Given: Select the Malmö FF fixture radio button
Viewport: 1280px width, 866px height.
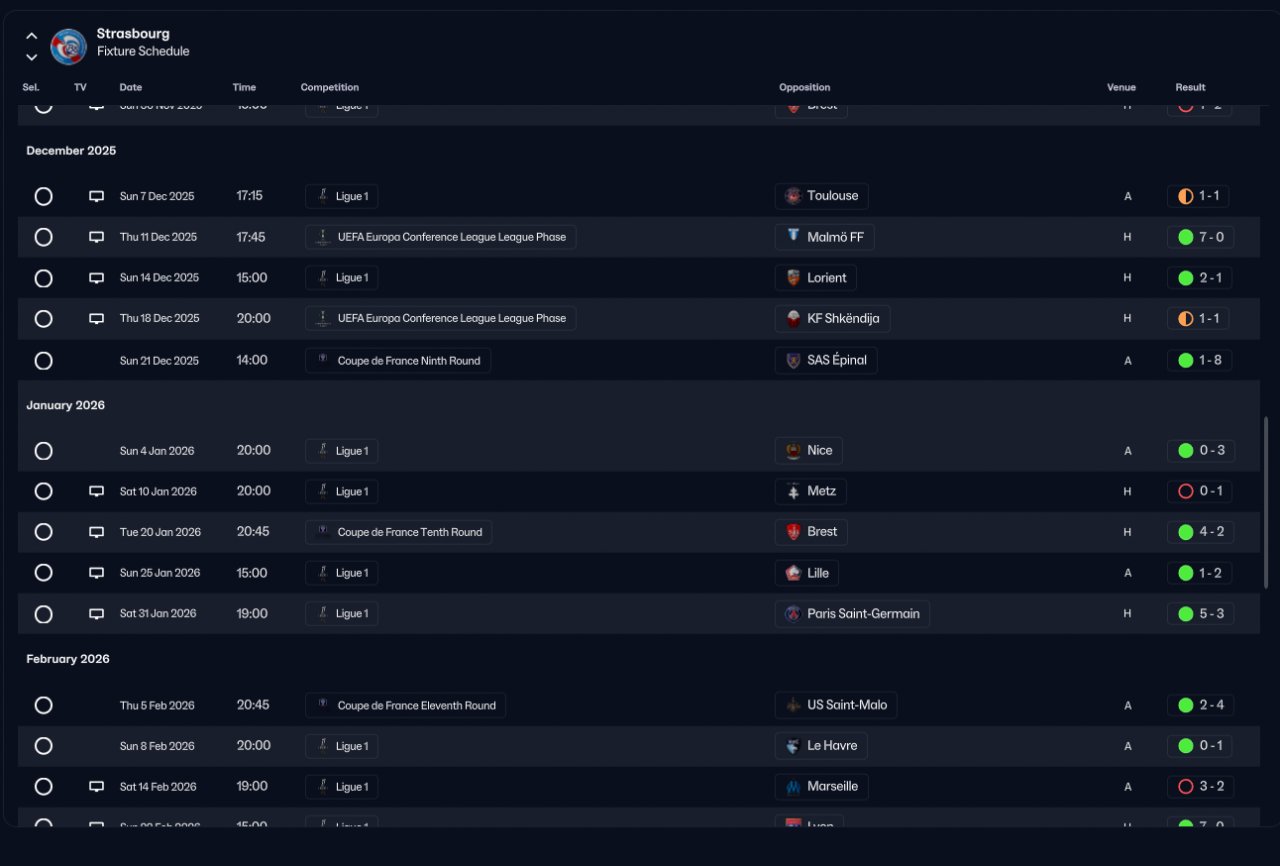Looking at the screenshot, I should pos(44,238).
